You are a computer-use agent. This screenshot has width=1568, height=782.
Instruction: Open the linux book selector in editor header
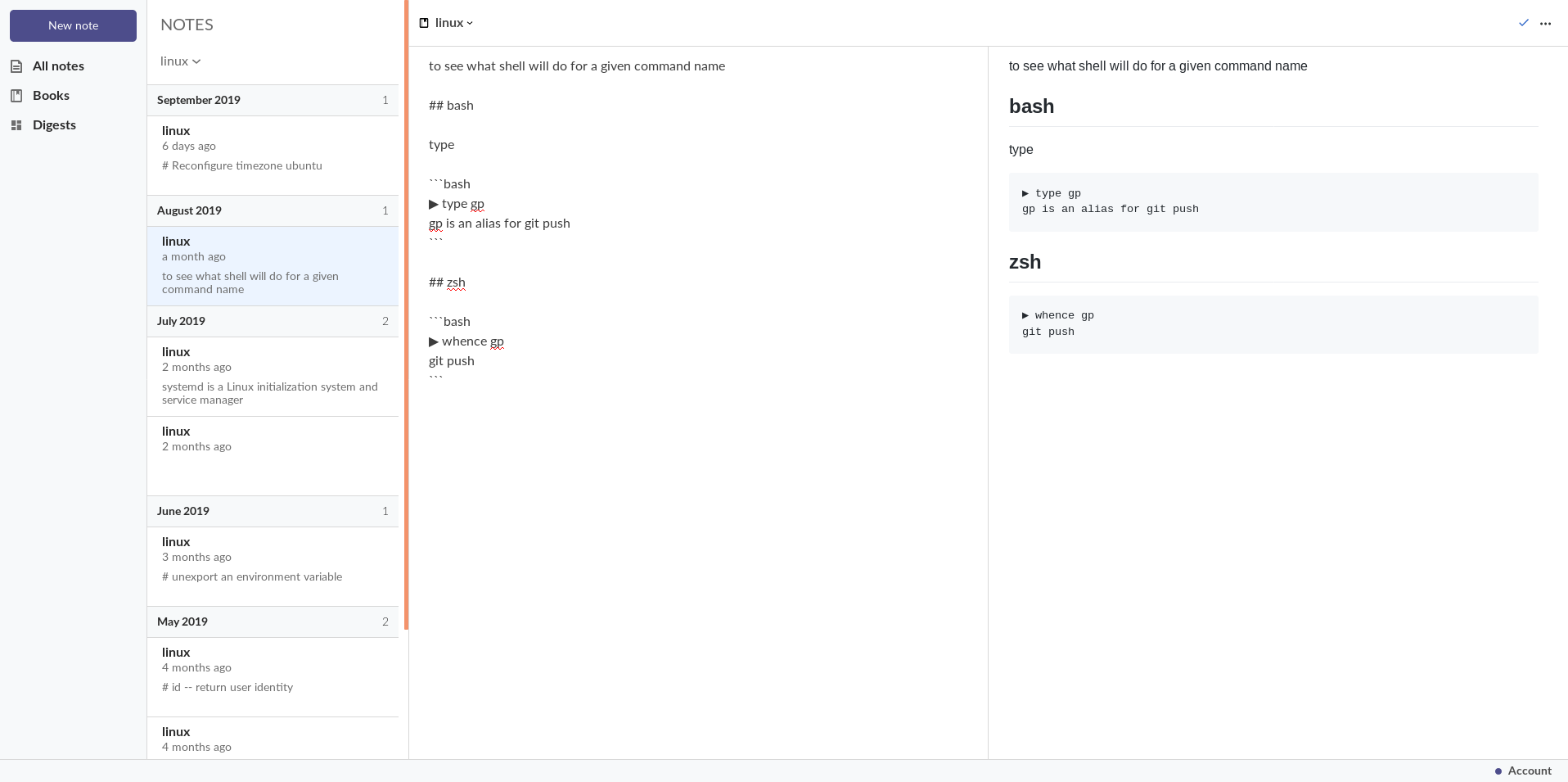[454, 23]
